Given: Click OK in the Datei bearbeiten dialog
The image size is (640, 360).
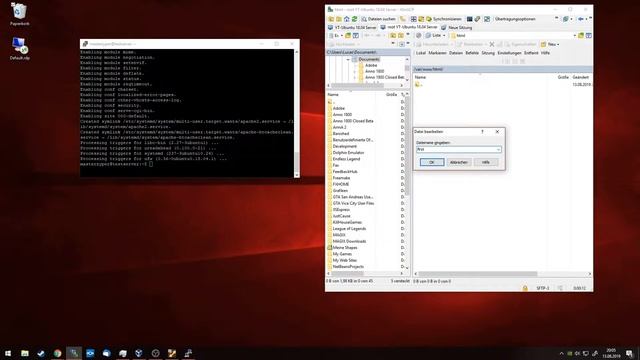Looking at the screenshot, I should pyautogui.click(x=432, y=162).
